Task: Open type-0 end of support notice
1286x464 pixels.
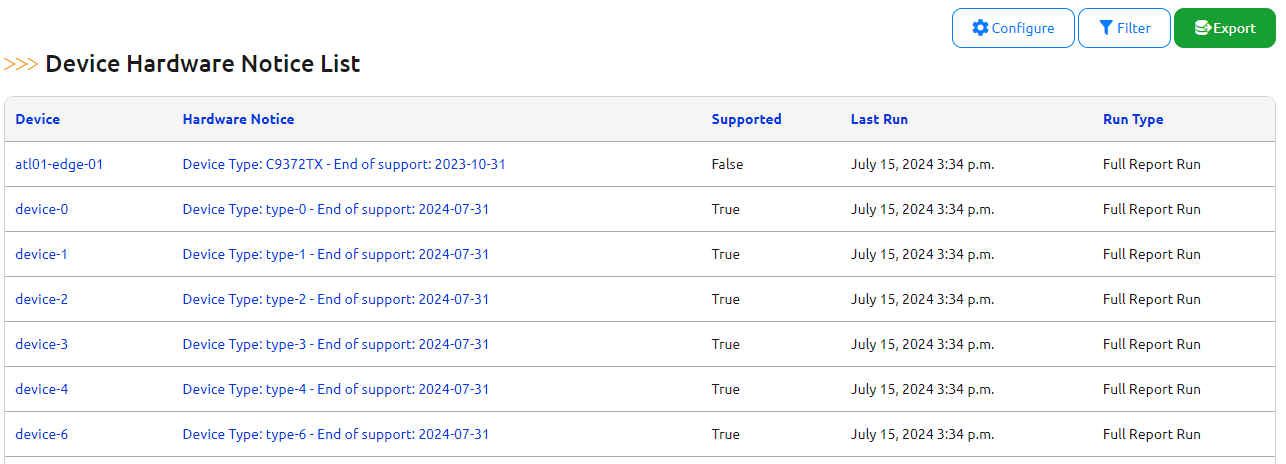Action: pyautogui.click(x=335, y=209)
